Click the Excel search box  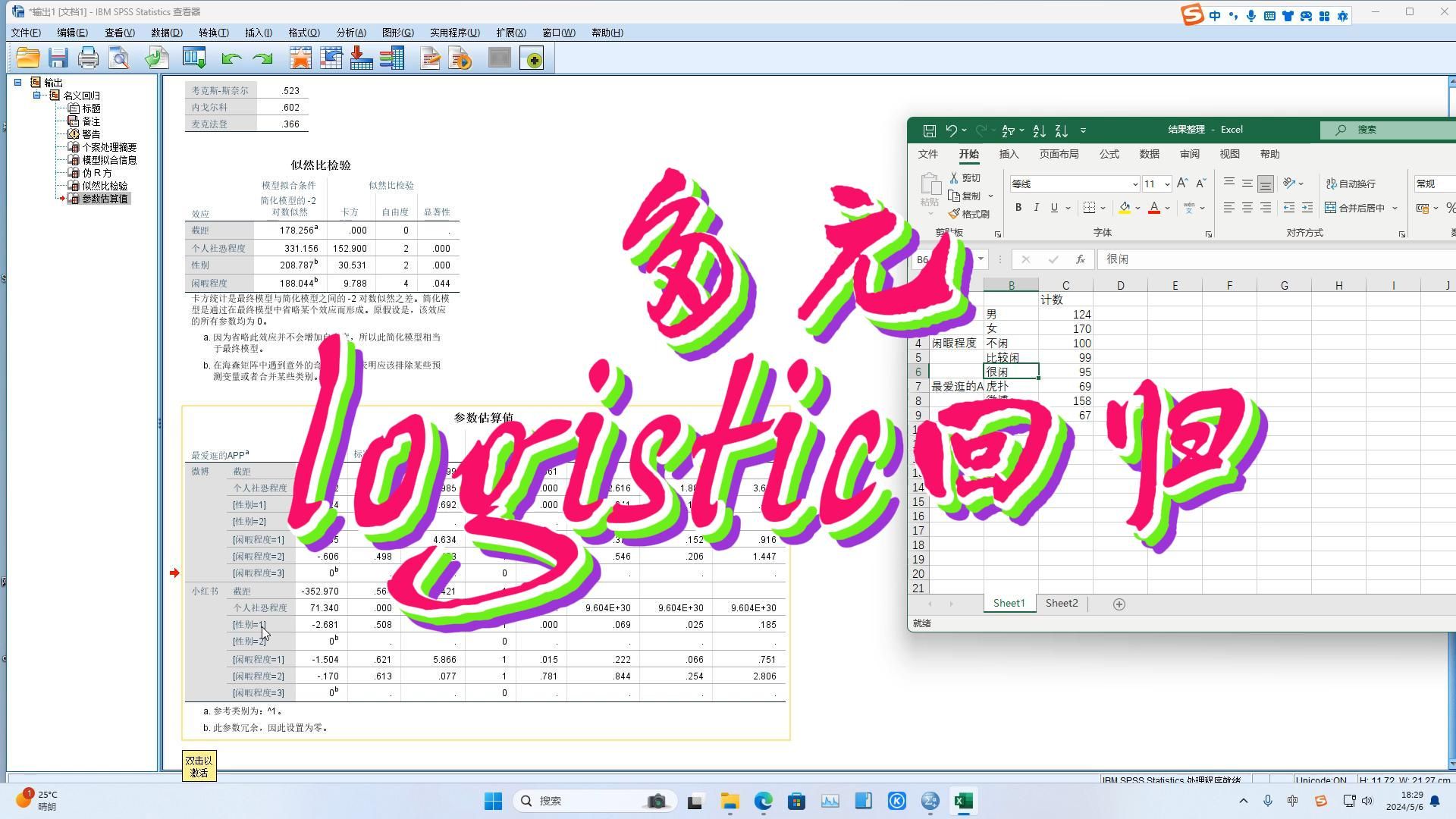point(1388,130)
